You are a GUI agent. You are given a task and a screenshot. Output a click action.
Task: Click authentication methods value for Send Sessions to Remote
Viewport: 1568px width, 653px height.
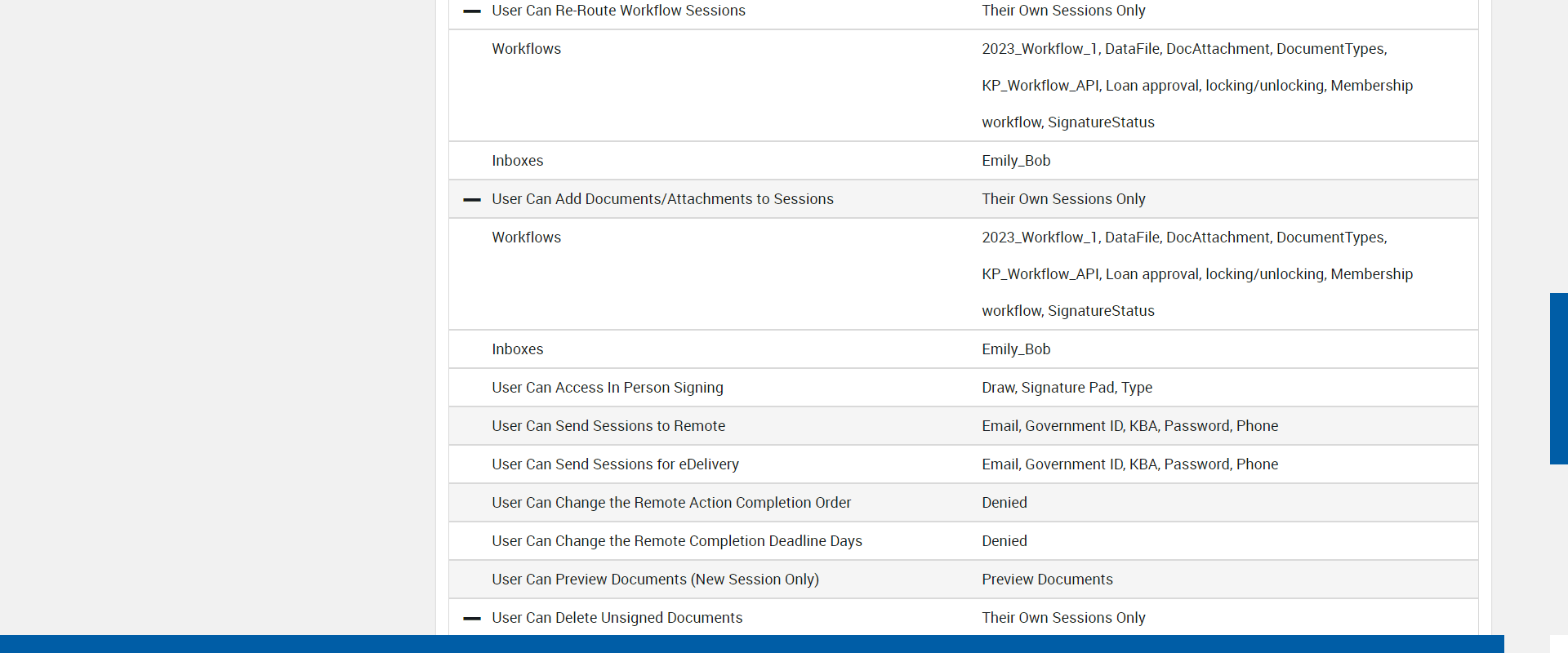(x=1129, y=426)
